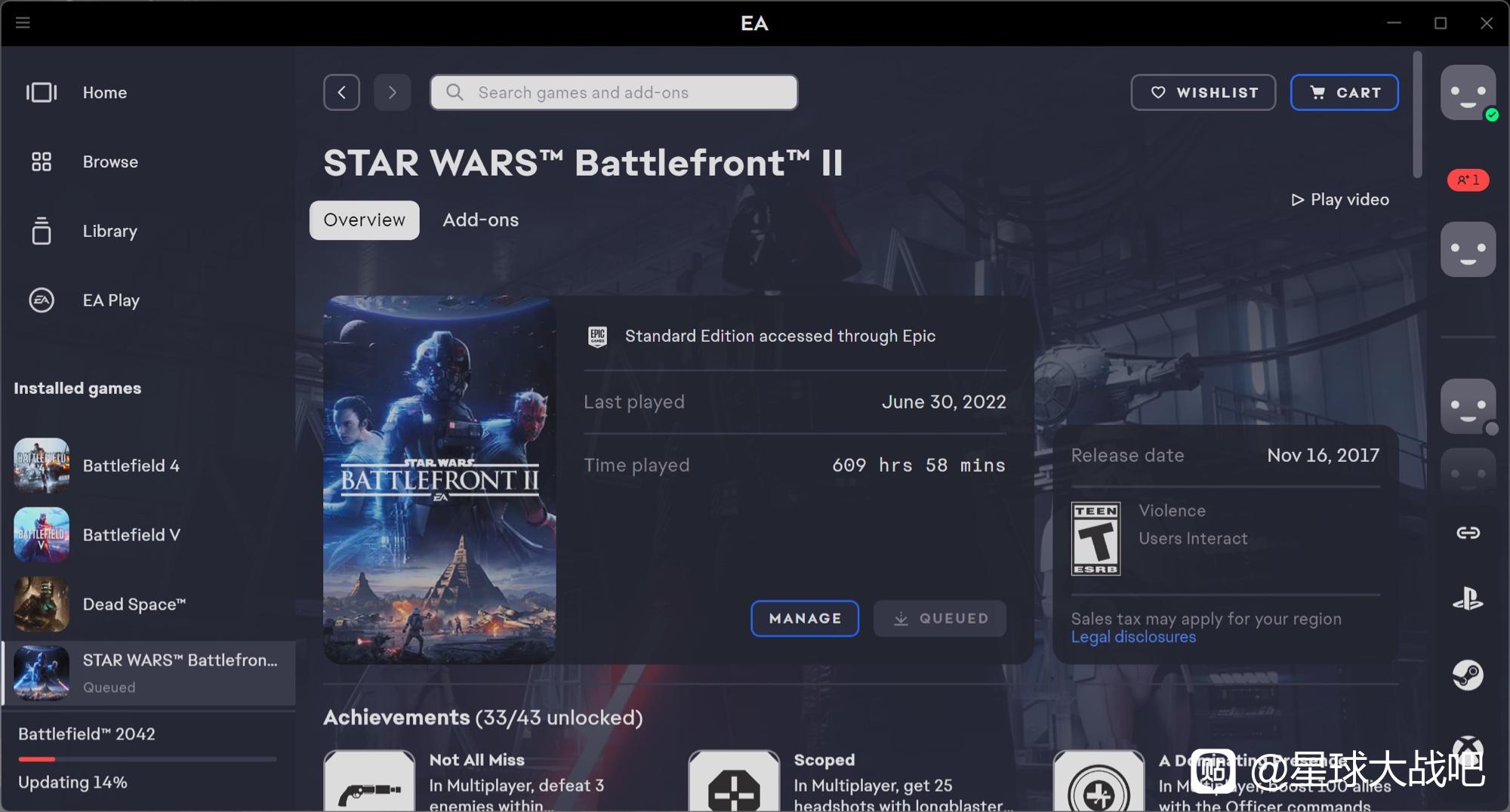The height and width of the screenshot is (812, 1510).
Task: Click the Manage button
Action: tap(805, 618)
